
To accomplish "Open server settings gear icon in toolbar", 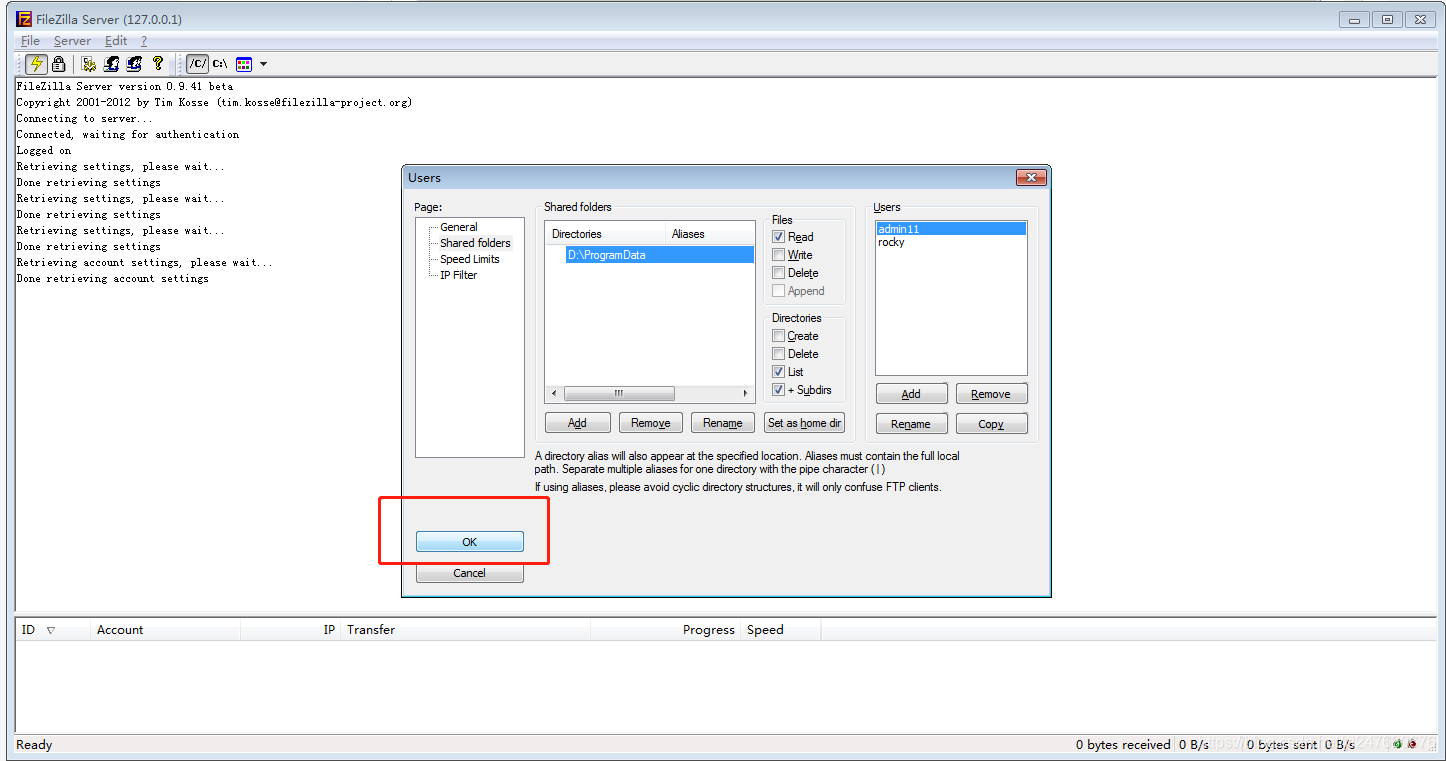I will [x=89, y=64].
